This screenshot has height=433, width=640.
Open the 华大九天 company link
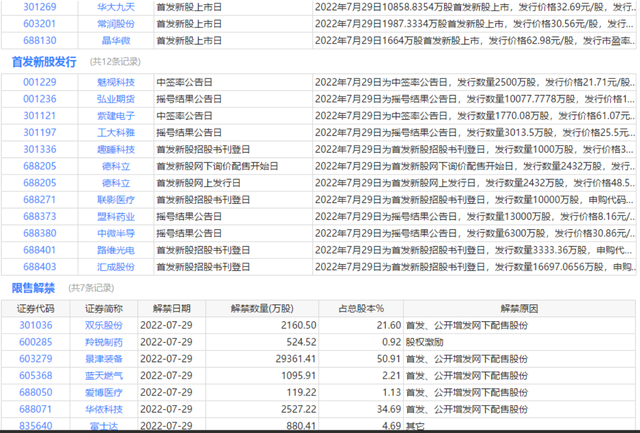[x=116, y=7]
